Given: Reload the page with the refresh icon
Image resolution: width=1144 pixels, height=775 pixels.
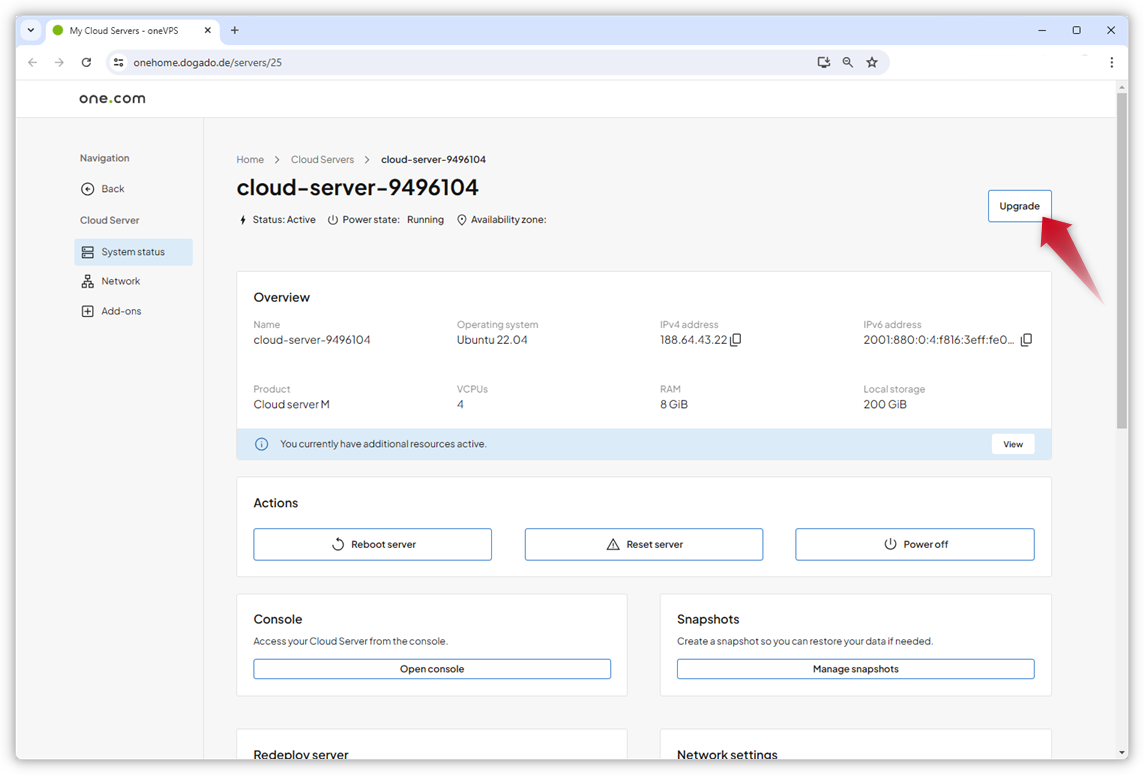Looking at the screenshot, I should [x=86, y=62].
